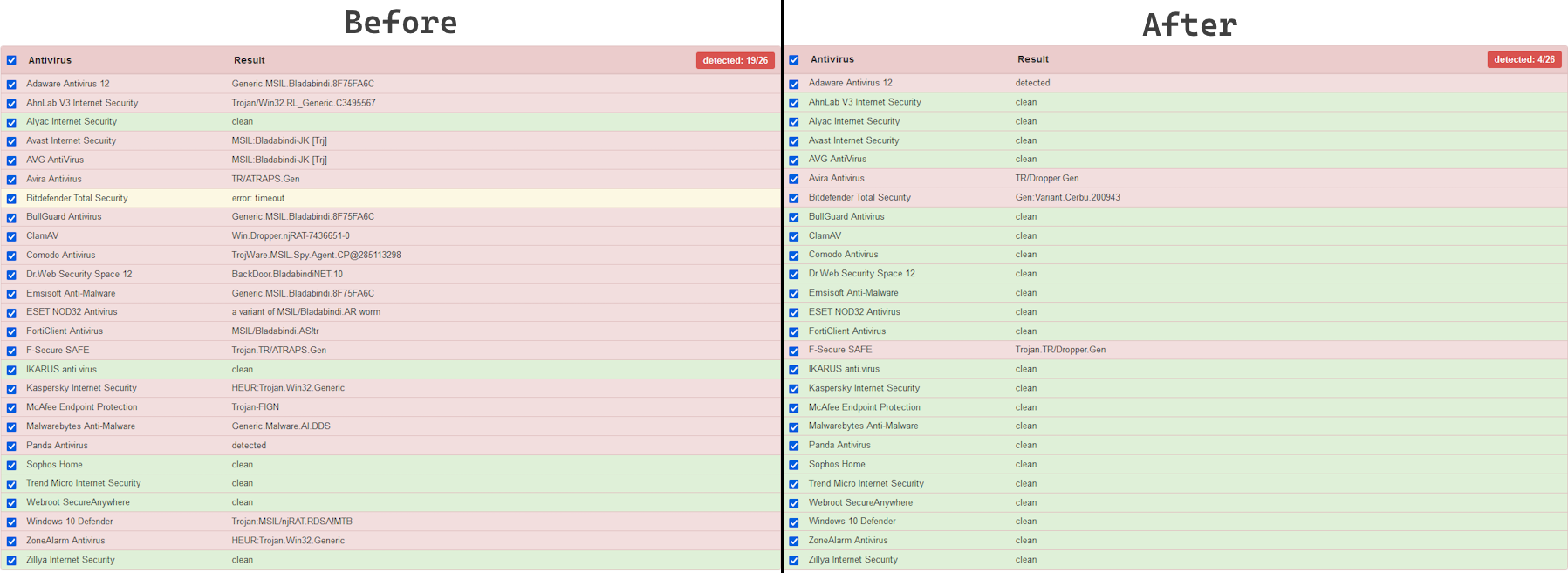This screenshot has height=573, width=1568.
Task: Uncheck Bitdefender Total Security in Before table
Action: click(11, 199)
